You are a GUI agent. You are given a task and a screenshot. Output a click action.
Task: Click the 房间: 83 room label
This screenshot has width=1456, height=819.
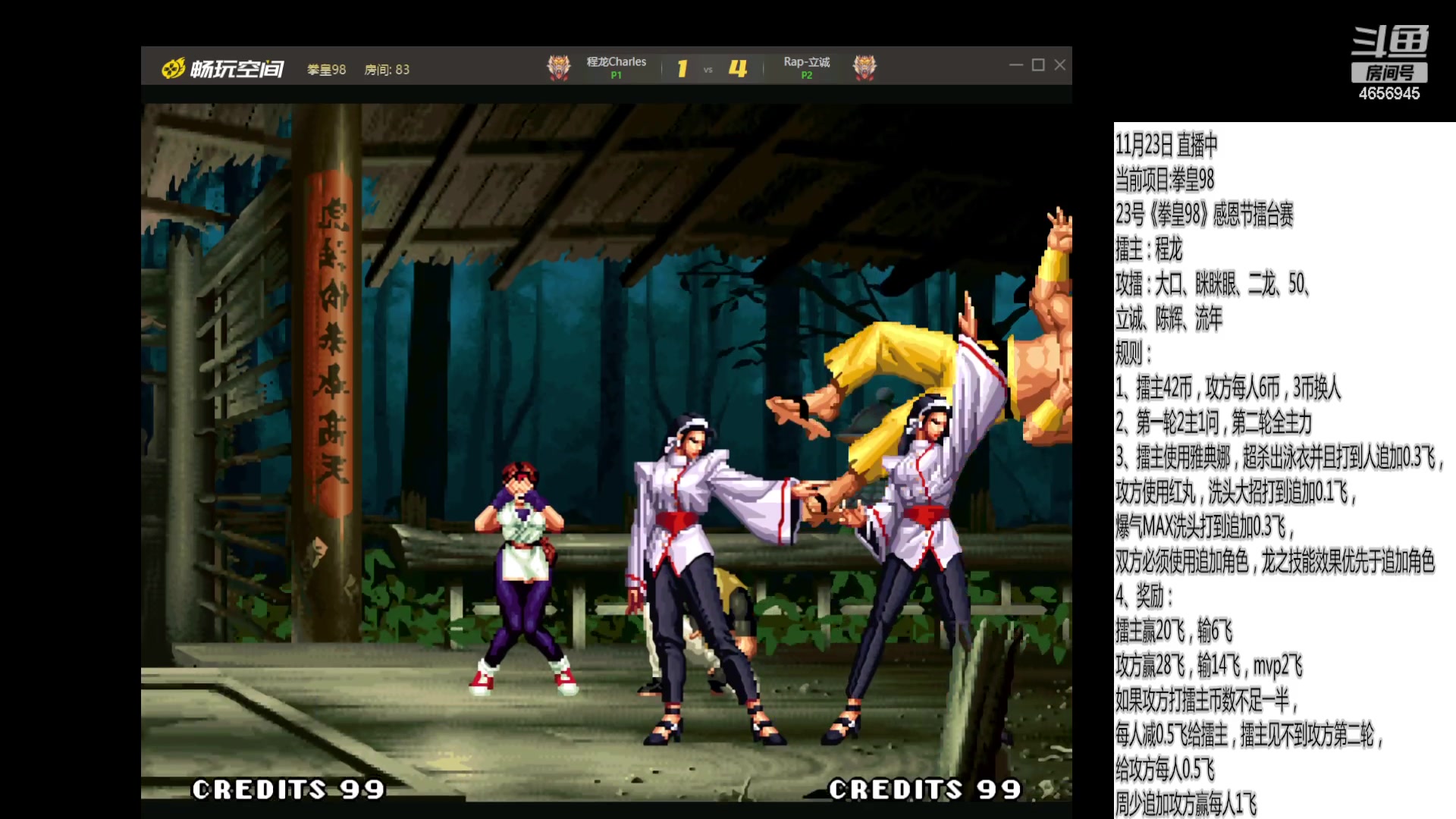[x=387, y=70]
